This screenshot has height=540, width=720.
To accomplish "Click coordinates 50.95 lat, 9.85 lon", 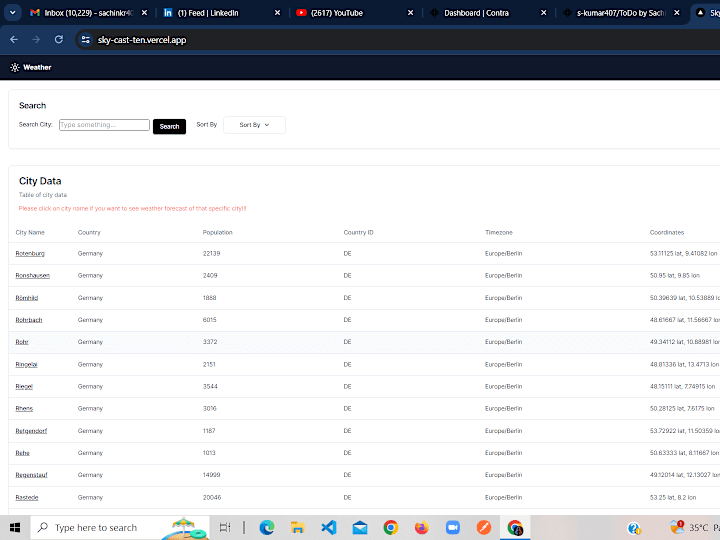I will [675, 276].
